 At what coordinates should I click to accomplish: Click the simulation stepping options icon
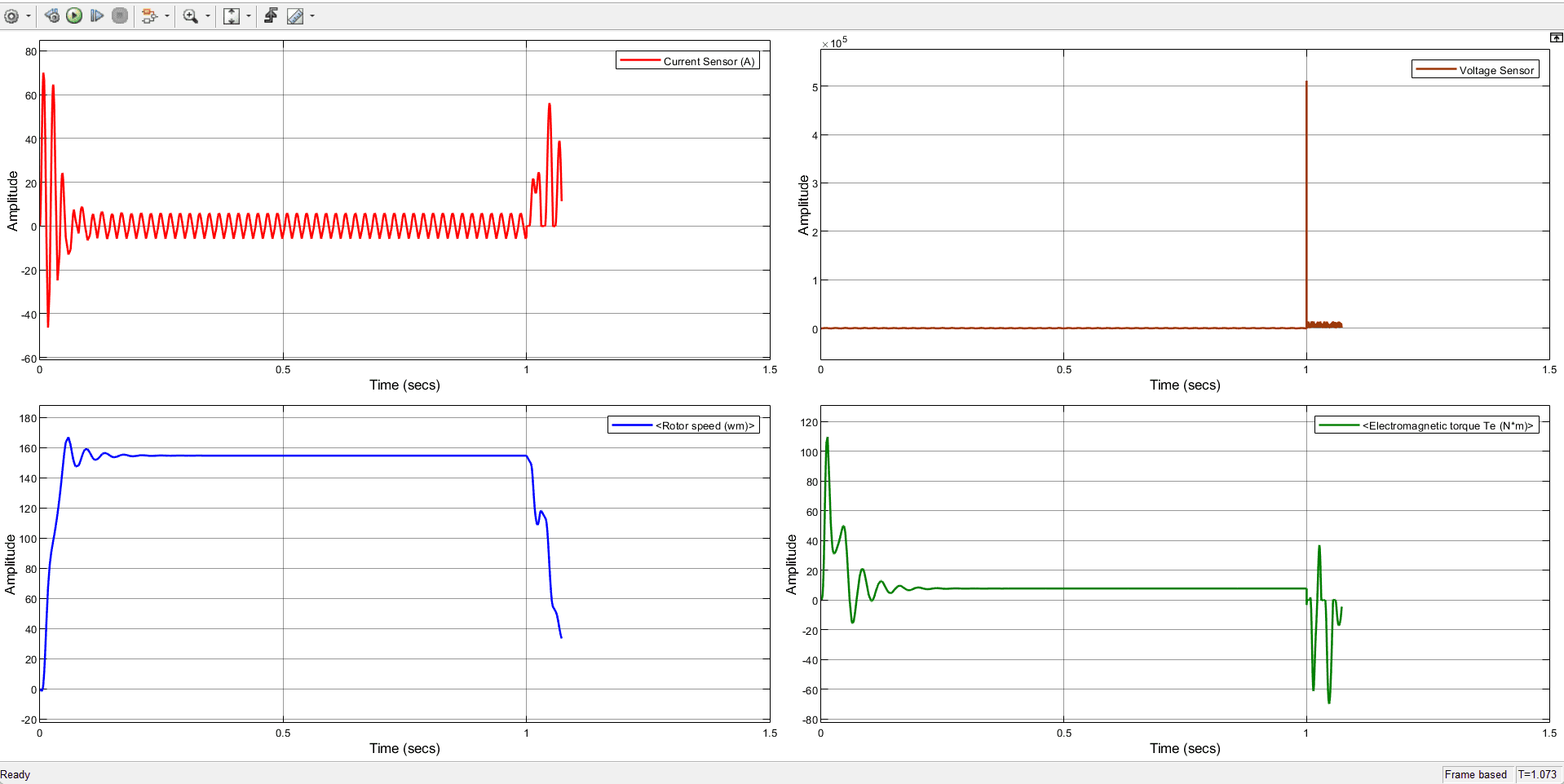(51, 15)
